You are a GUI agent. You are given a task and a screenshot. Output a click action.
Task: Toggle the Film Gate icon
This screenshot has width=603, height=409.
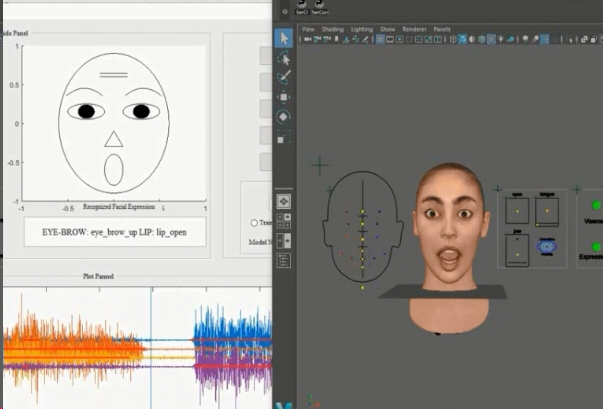coord(390,39)
